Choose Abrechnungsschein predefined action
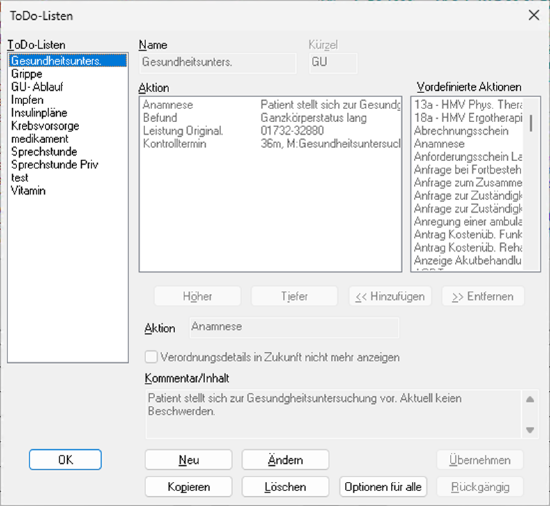 [468, 130]
